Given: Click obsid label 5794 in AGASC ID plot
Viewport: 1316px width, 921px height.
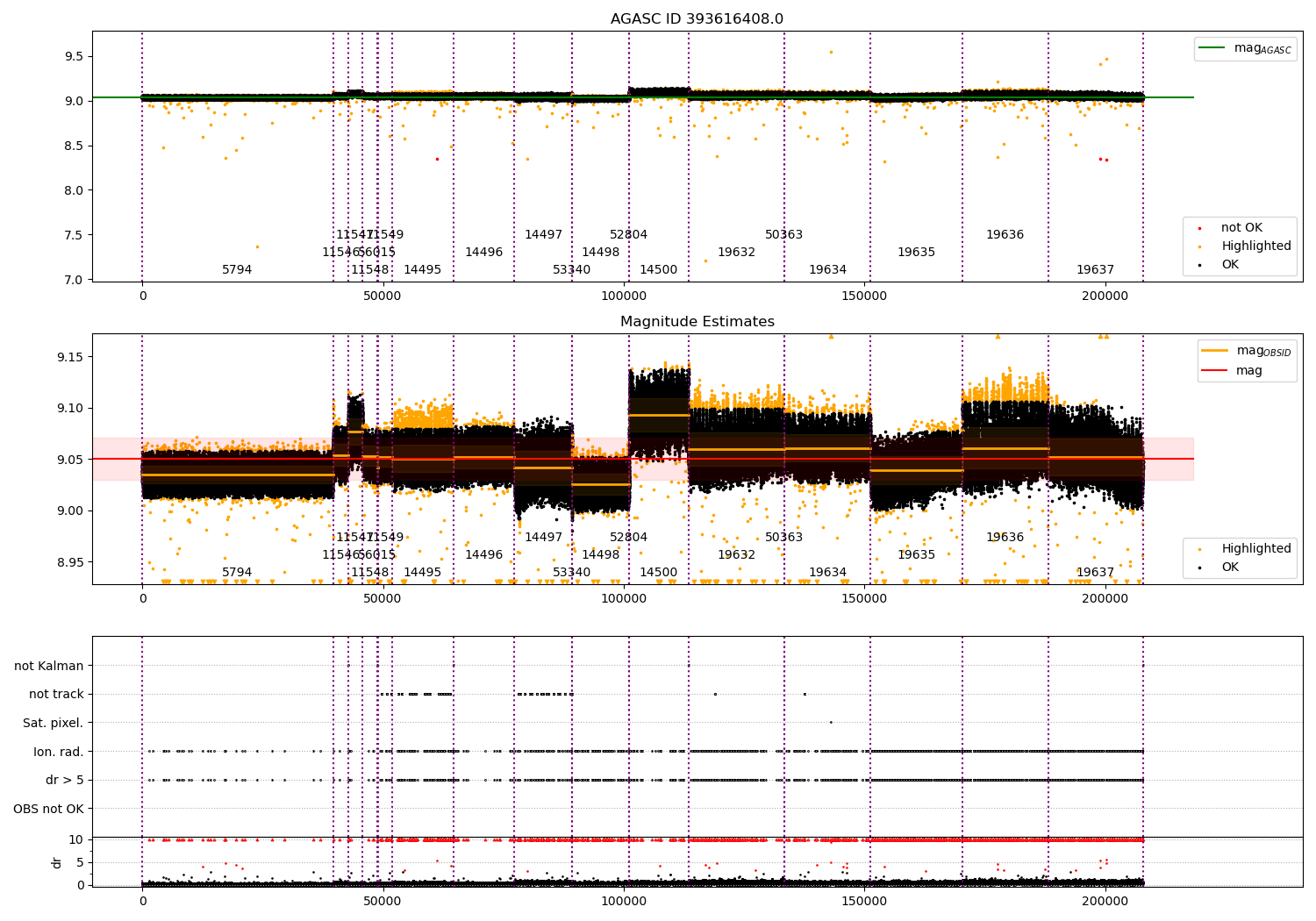Looking at the screenshot, I should 237,270.
